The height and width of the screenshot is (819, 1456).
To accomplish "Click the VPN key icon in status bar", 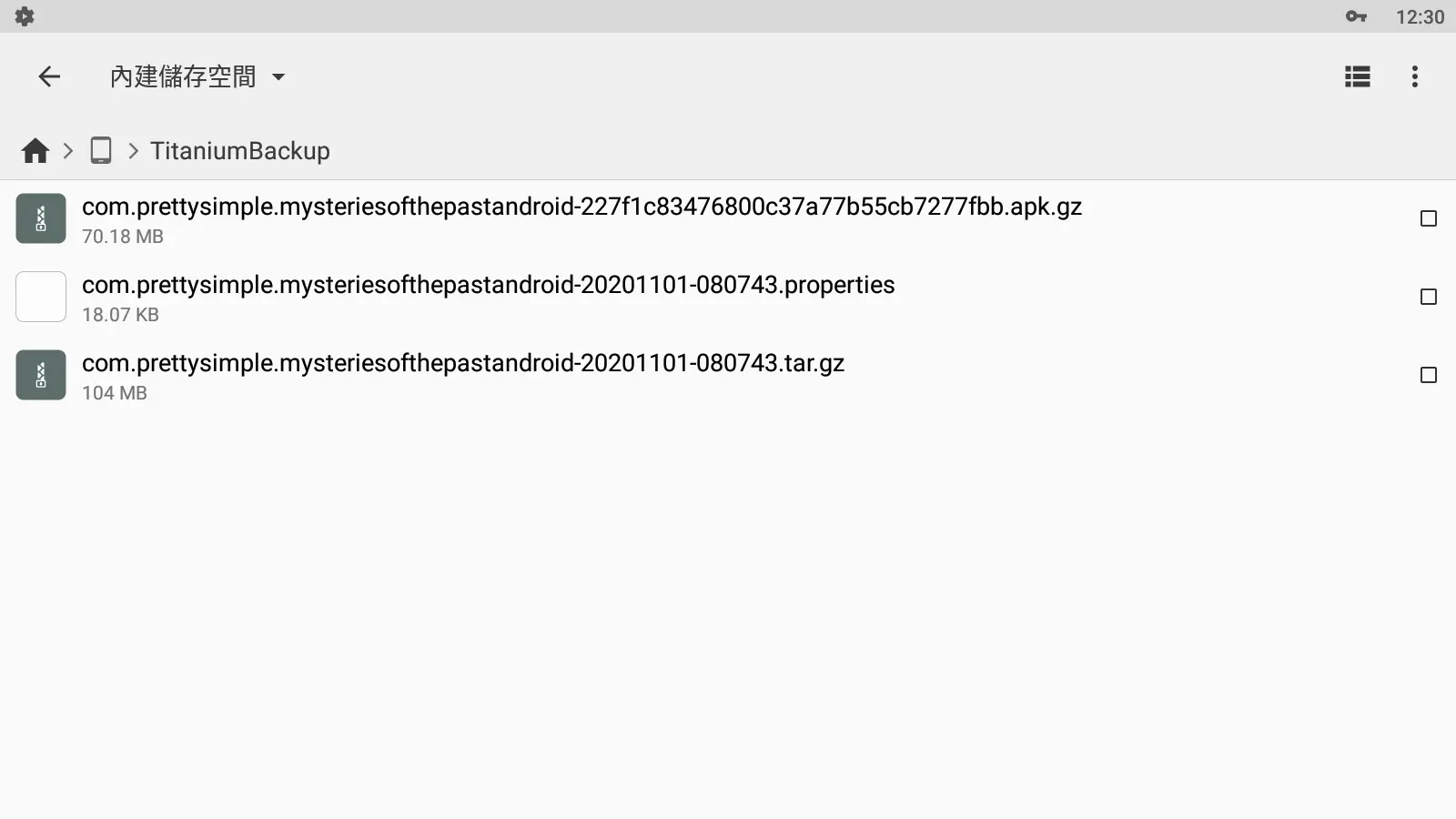I will click(1356, 16).
